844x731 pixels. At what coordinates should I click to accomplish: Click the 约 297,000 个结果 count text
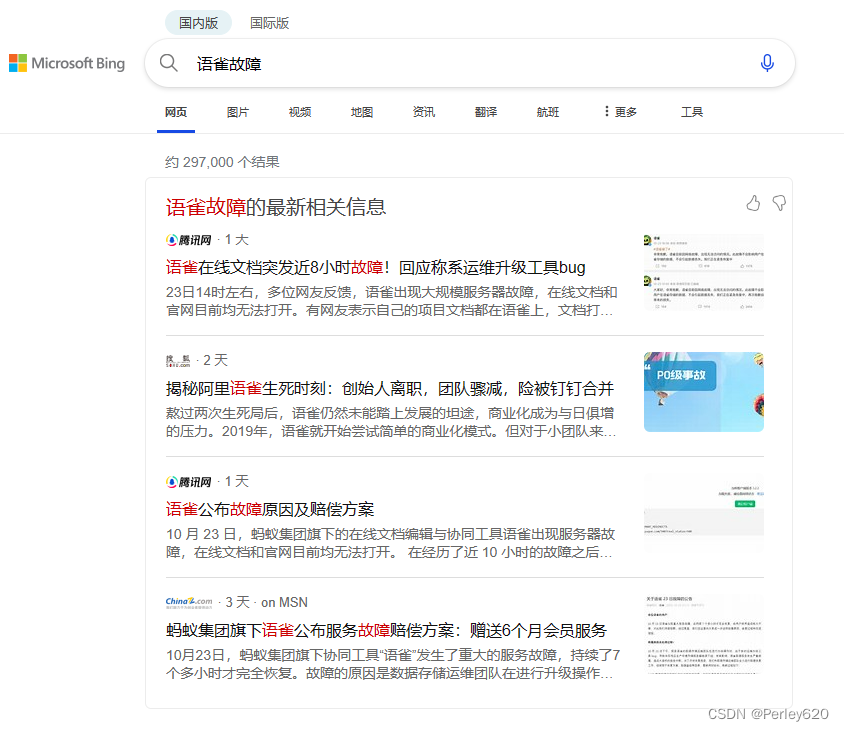pos(222,162)
